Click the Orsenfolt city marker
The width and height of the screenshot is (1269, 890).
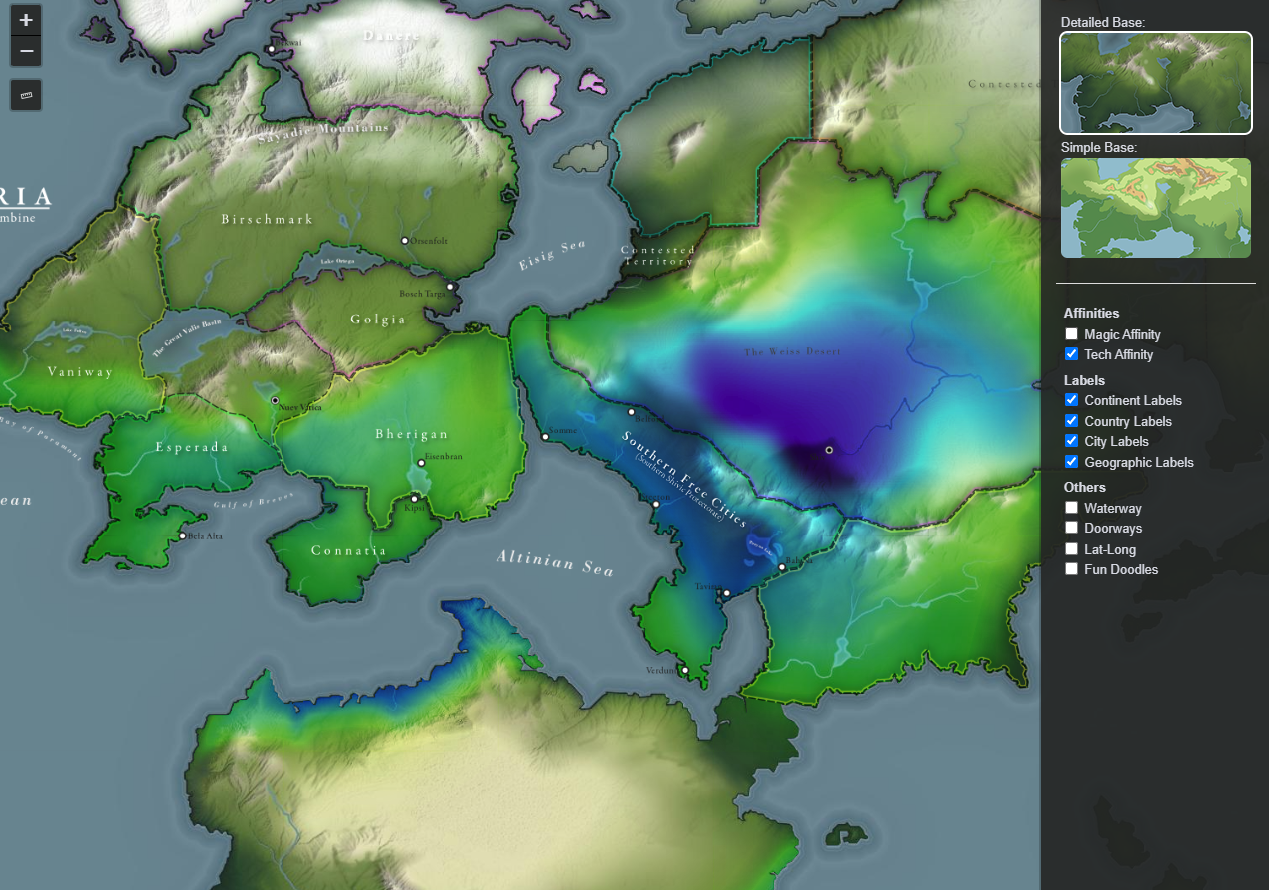coord(405,241)
